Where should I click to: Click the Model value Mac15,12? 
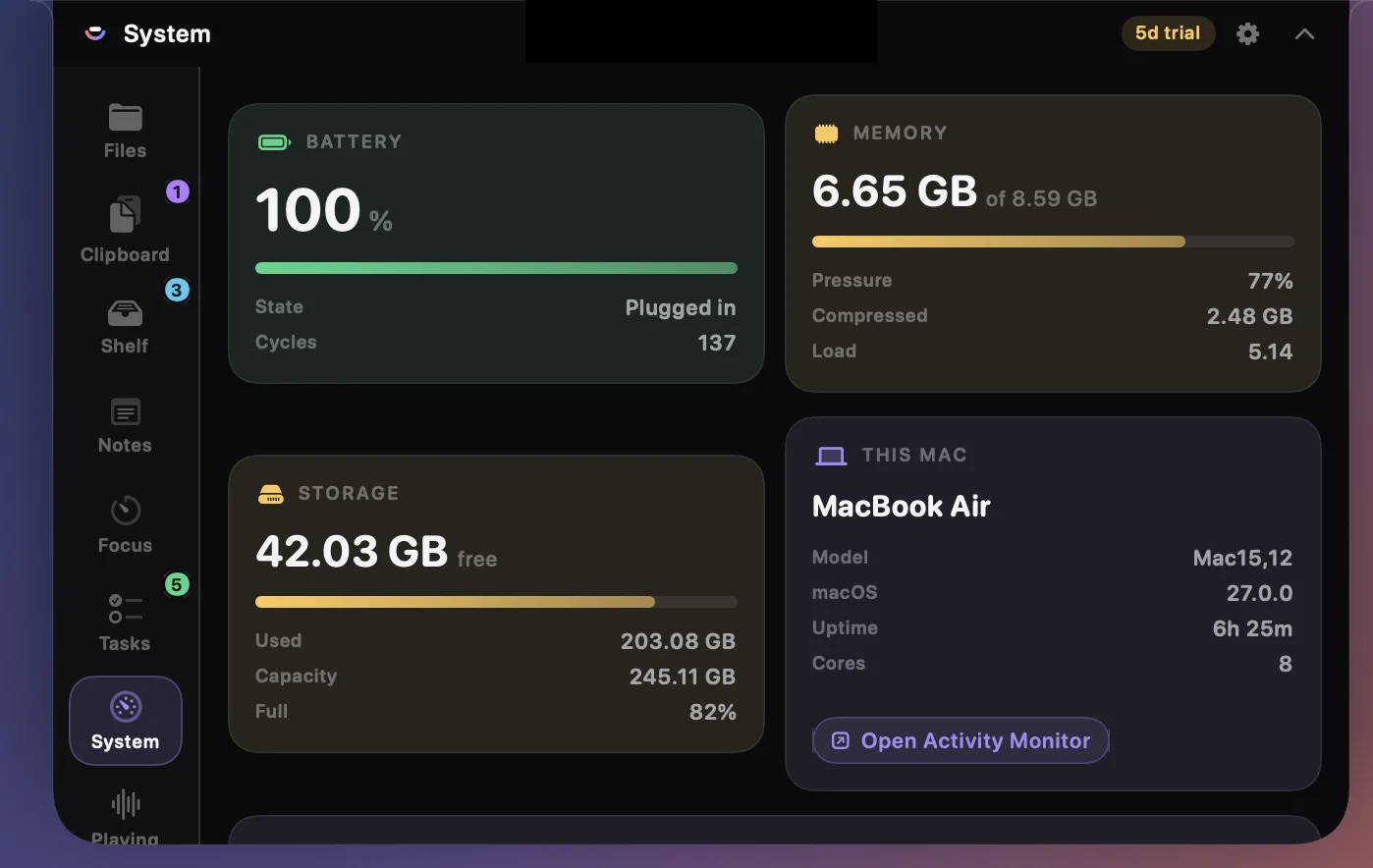(x=1242, y=558)
